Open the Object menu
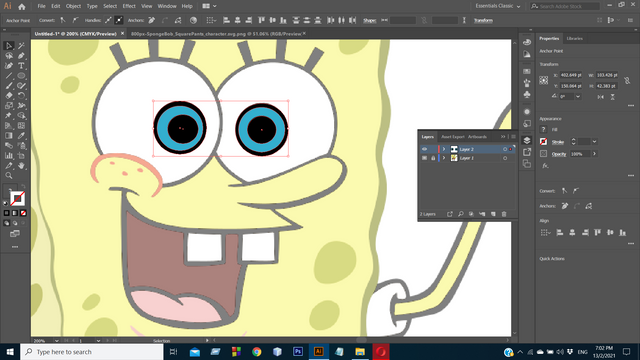640x360 pixels. coord(73,6)
